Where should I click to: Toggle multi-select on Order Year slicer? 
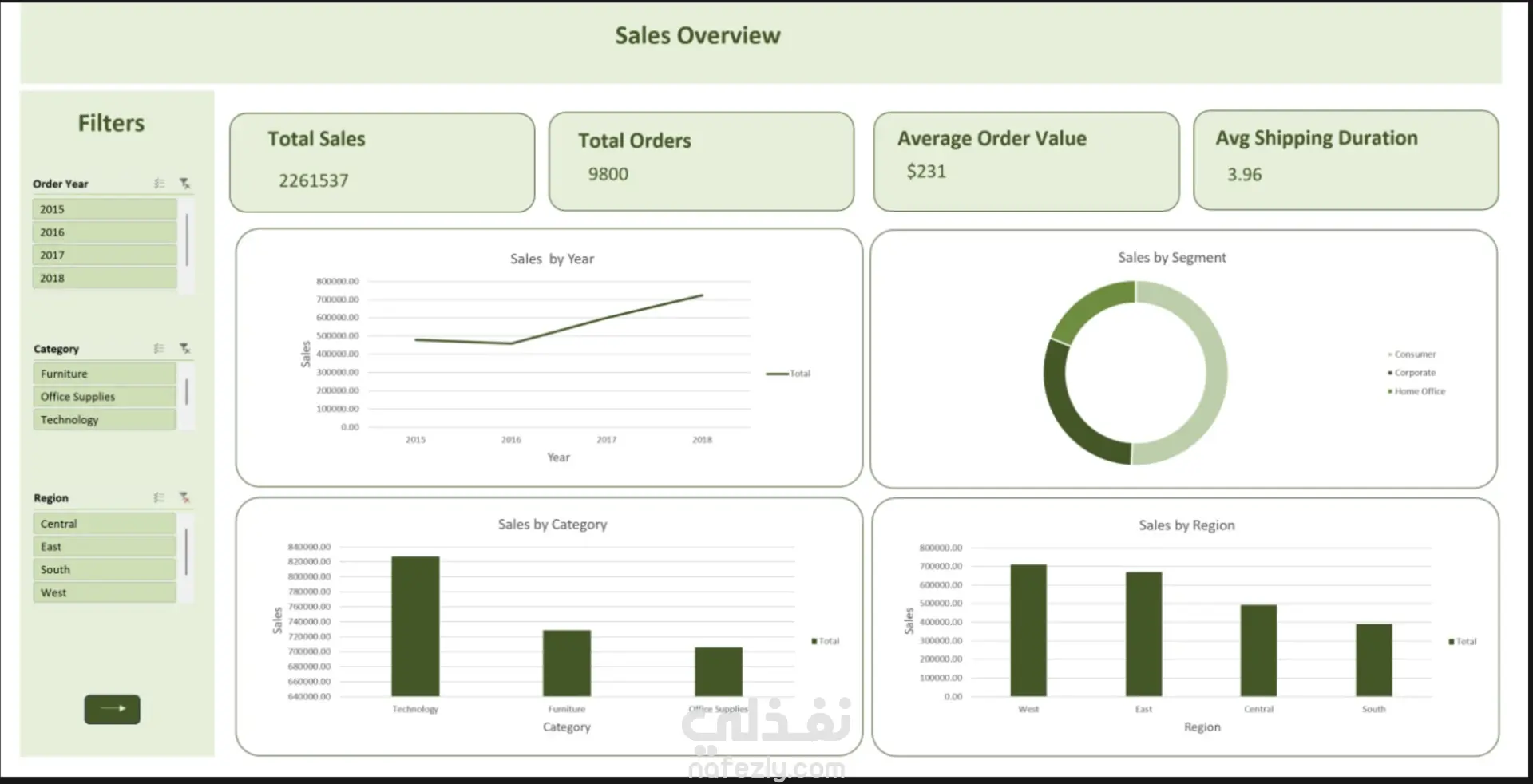coord(160,184)
